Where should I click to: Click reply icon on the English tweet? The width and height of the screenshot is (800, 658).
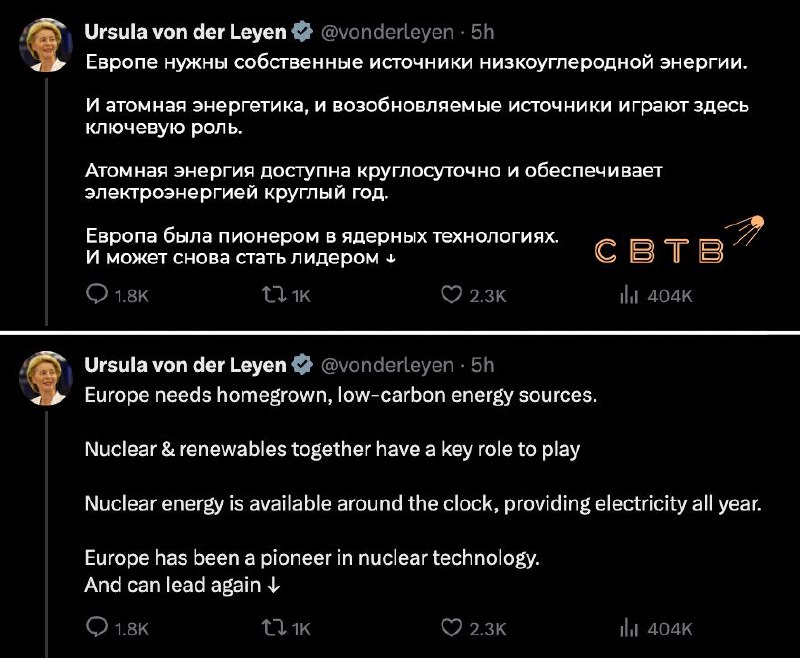point(98,628)
